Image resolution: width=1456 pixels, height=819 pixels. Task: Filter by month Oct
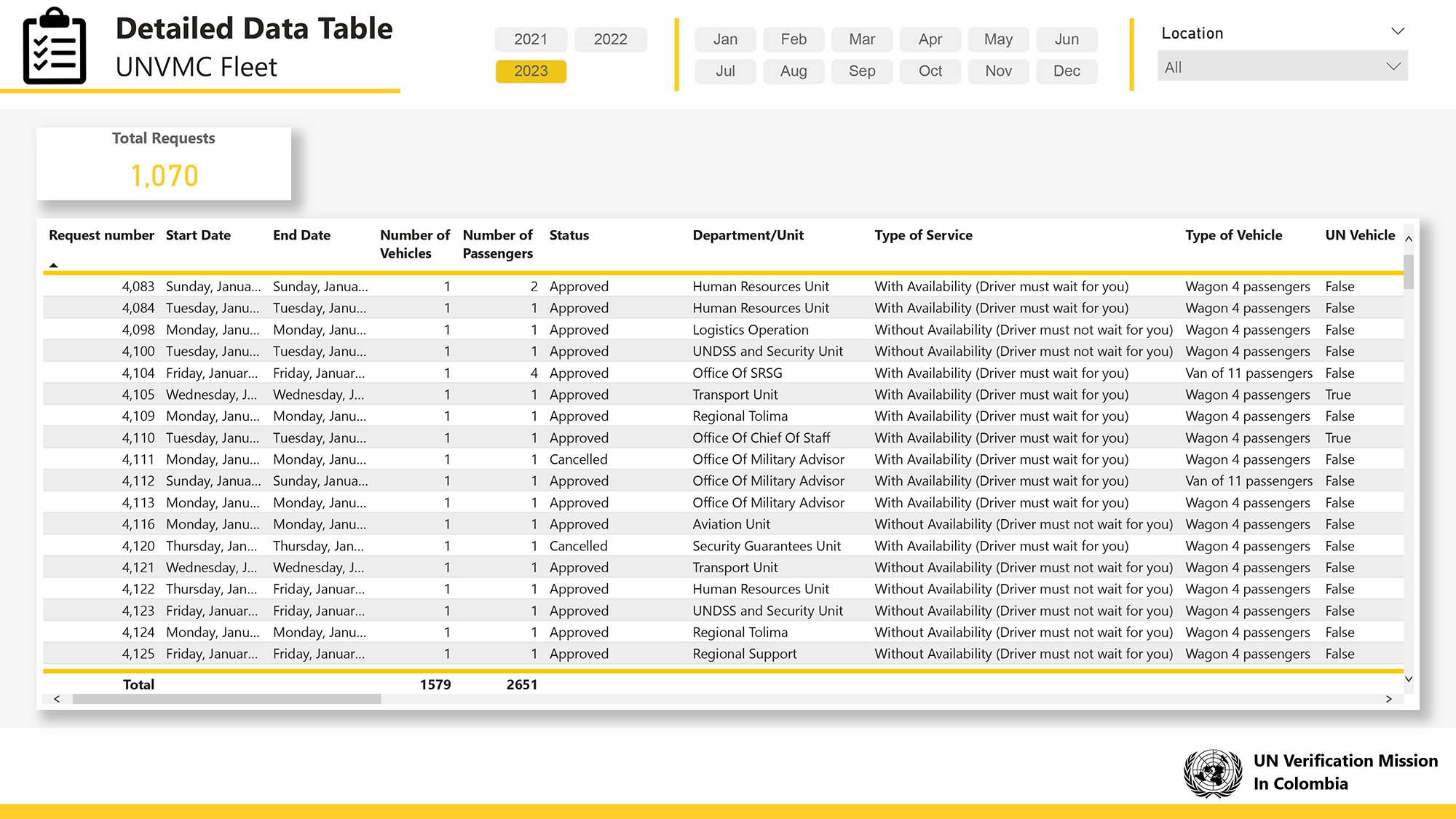tap(930, 71)
